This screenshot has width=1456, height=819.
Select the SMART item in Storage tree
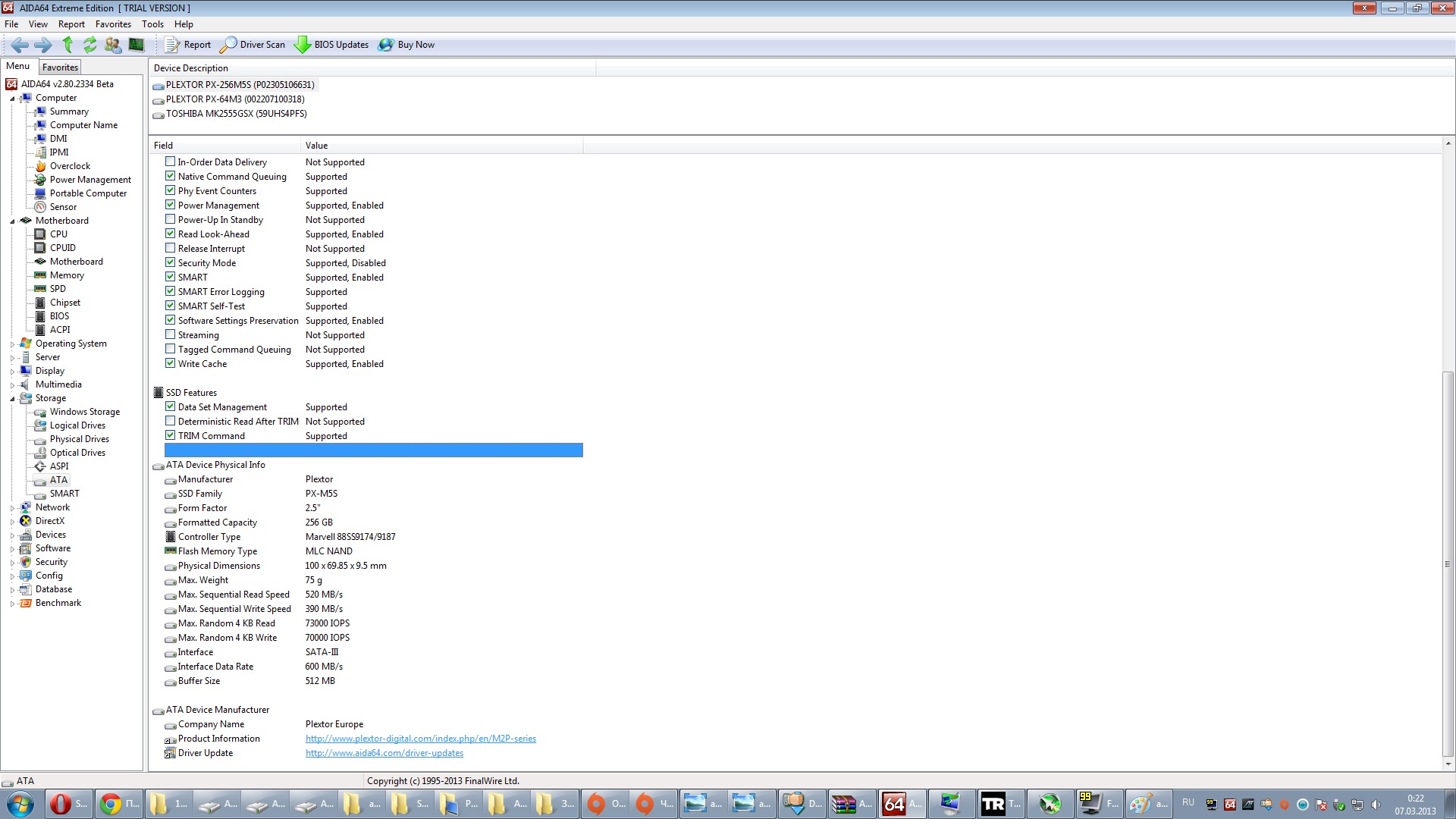tap(64, 494)
